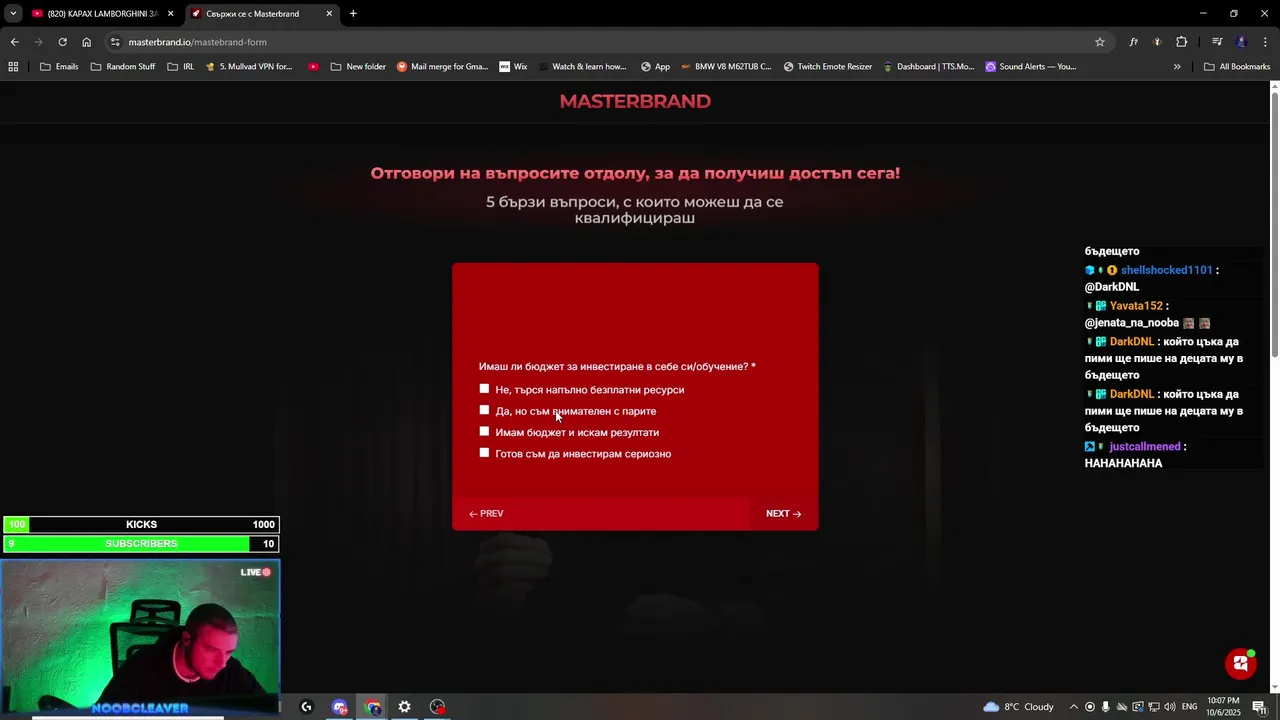Open the fx extension icon
The width and height of the screenshot is (1280, 720).
click(1133, 42)
